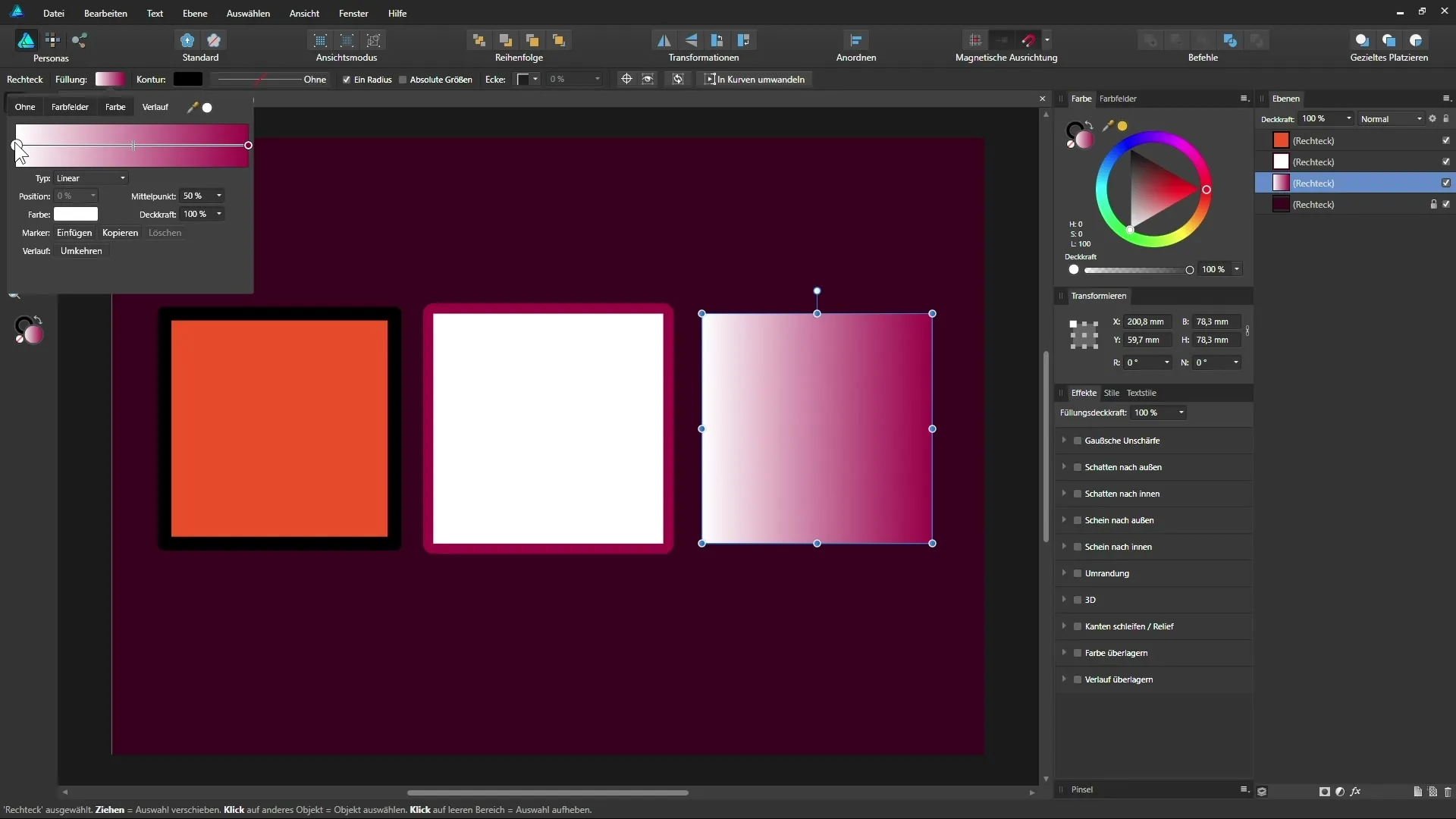Open layer settings gear in Ebenen panel
Screen dimensions: 1456x819
1432,119
